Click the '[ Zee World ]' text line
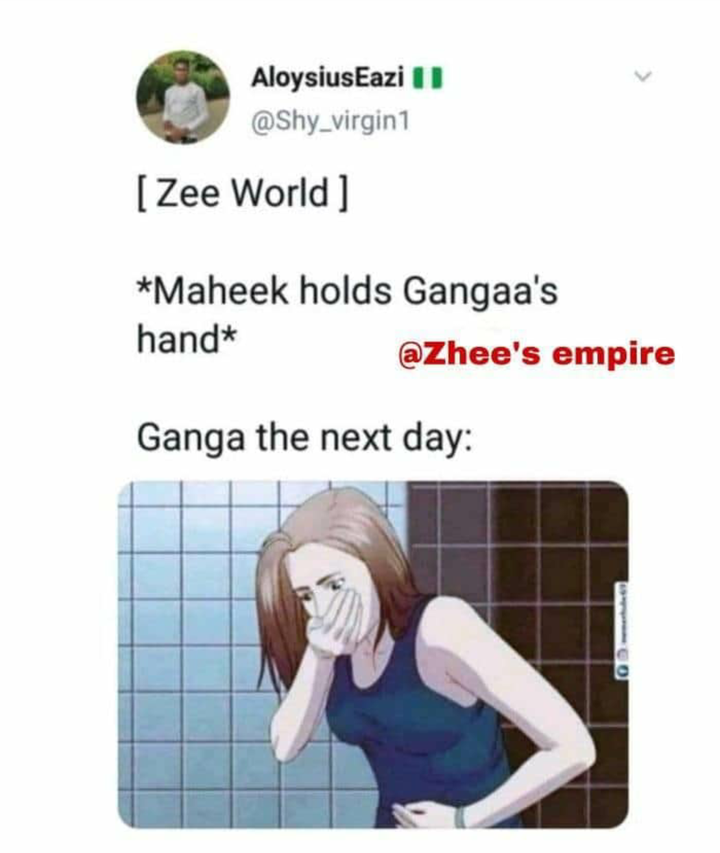Viewport: 720px width, 853px height. [243, 194]
